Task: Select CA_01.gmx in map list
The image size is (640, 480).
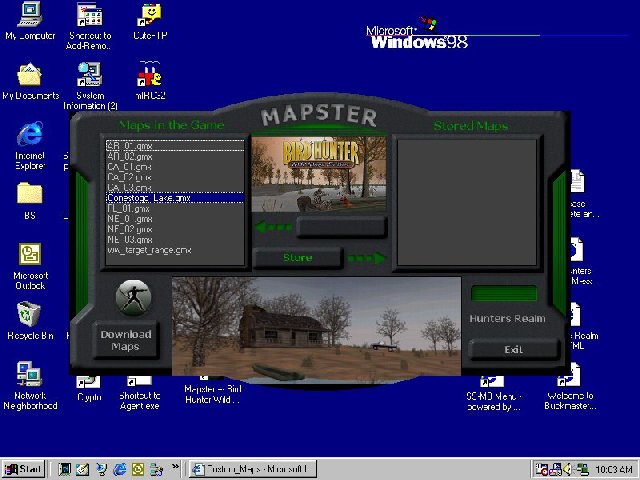Action: (x=175, y=167)
